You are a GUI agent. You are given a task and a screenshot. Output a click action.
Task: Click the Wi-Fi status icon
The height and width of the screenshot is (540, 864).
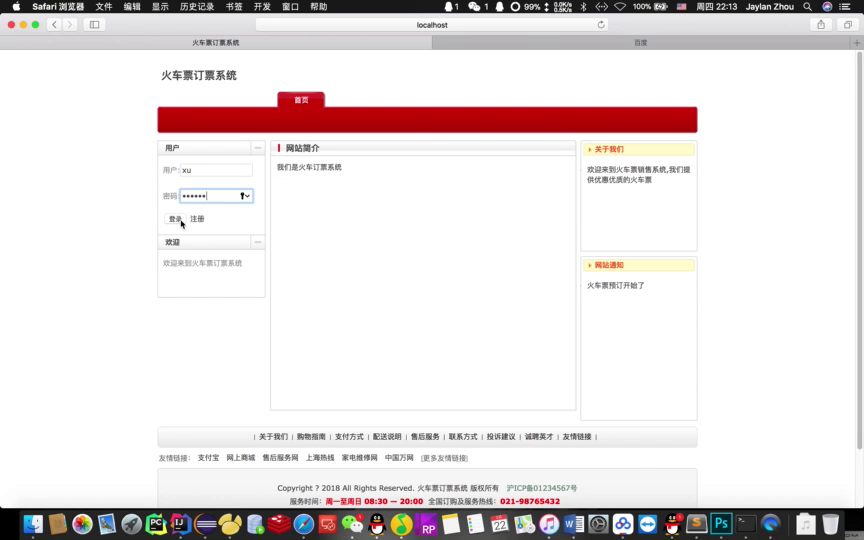pyautogui.click(x=620, y=7)
